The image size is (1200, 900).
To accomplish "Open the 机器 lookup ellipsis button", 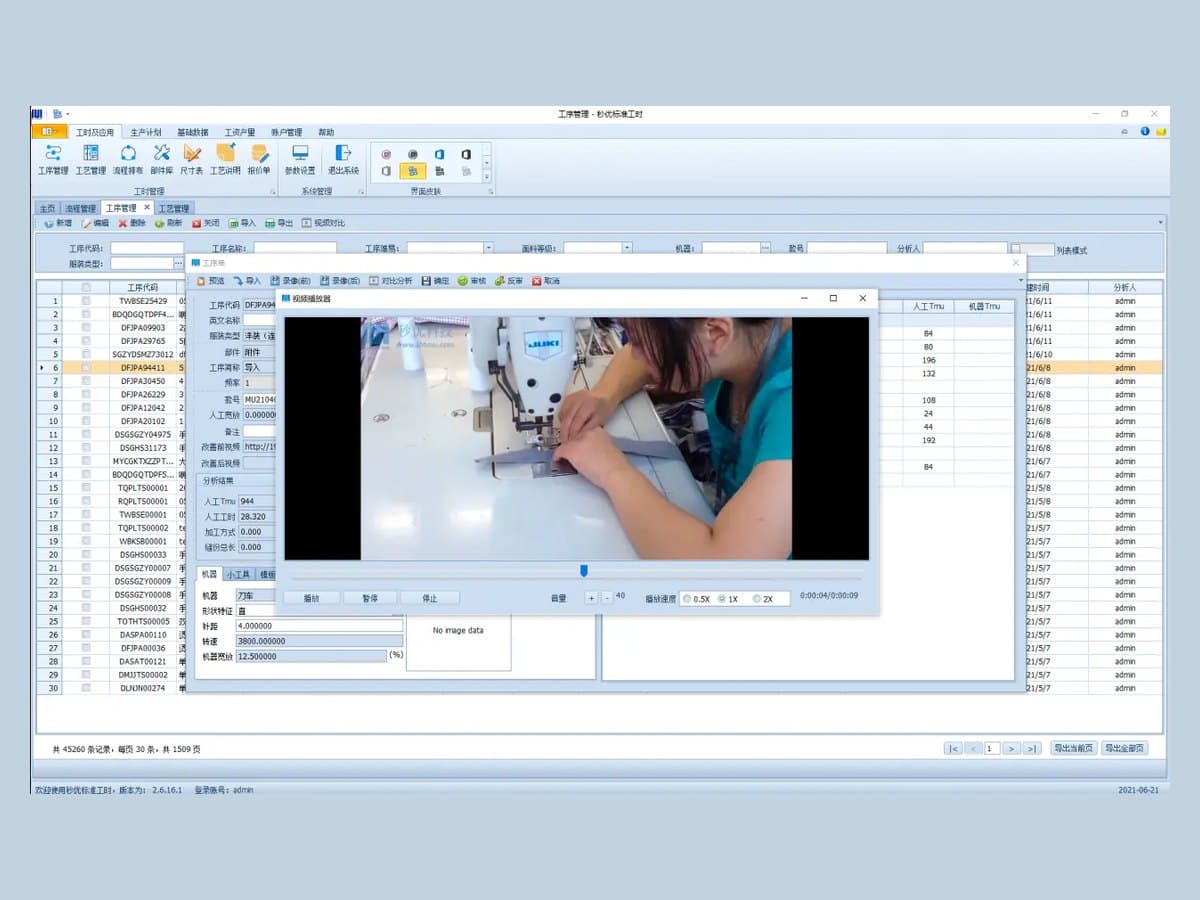I will pos(765,248).
